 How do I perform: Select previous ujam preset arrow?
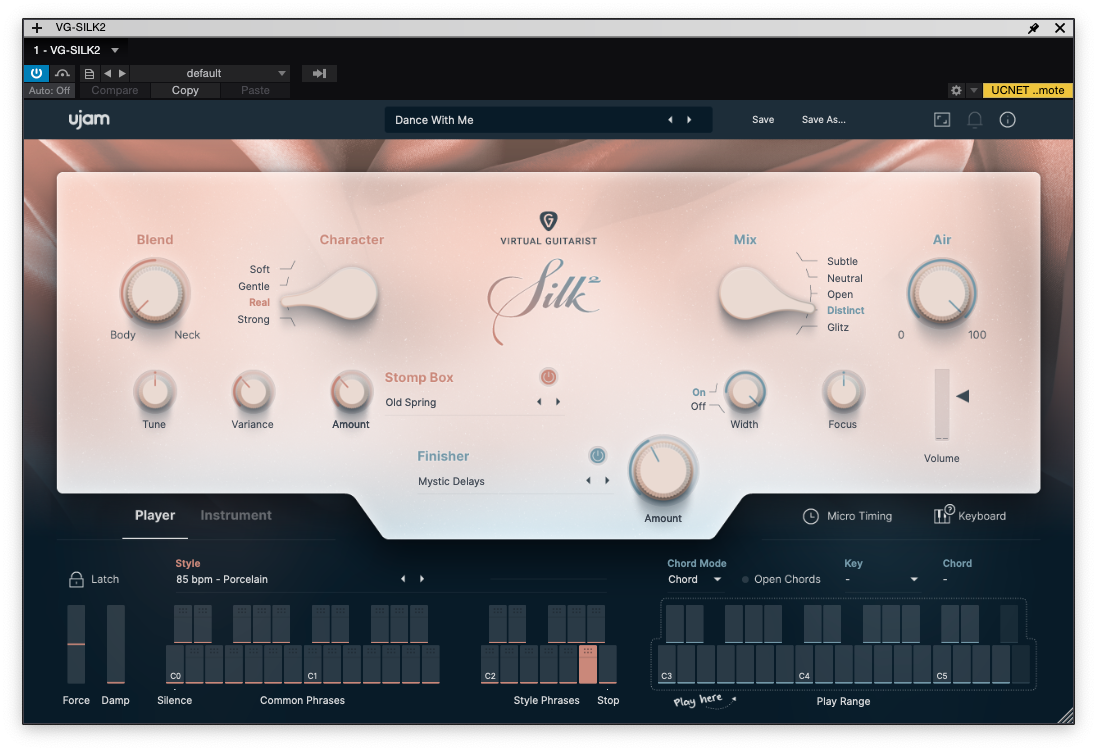(670, 120)
